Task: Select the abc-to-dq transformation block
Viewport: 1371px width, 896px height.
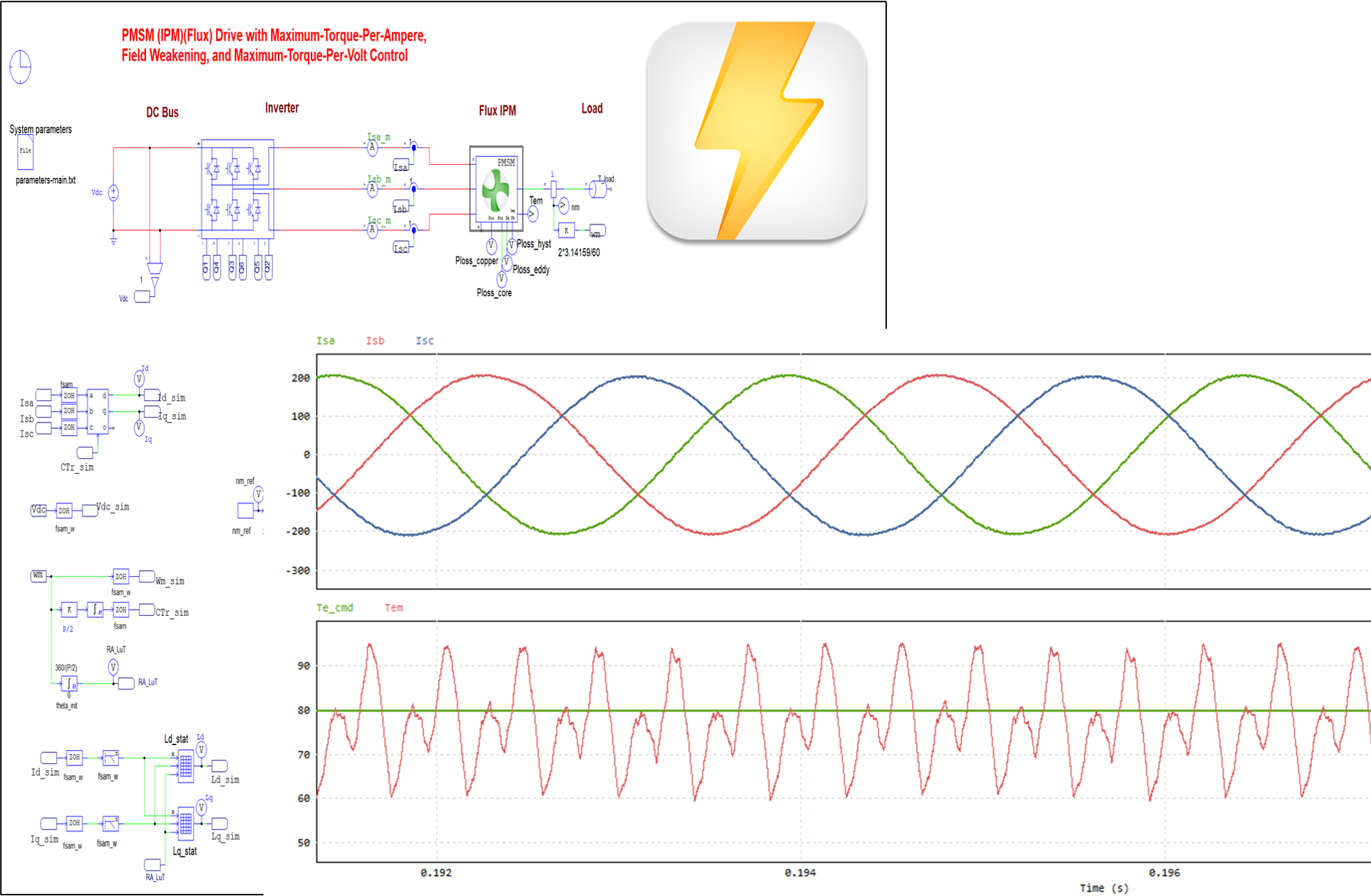Action: pyautogui.click(x=97, y=411)
